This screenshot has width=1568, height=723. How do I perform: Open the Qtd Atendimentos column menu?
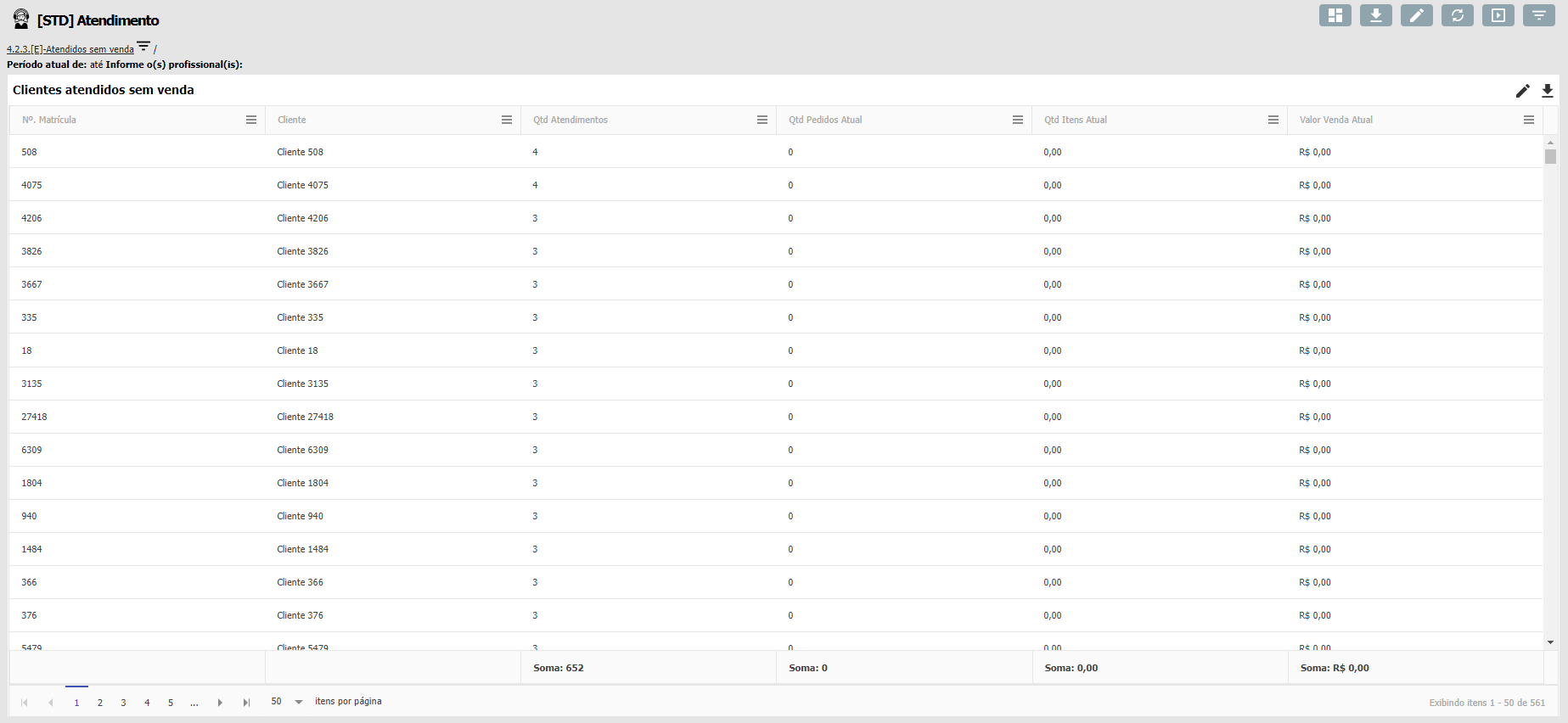click(762, 120)
